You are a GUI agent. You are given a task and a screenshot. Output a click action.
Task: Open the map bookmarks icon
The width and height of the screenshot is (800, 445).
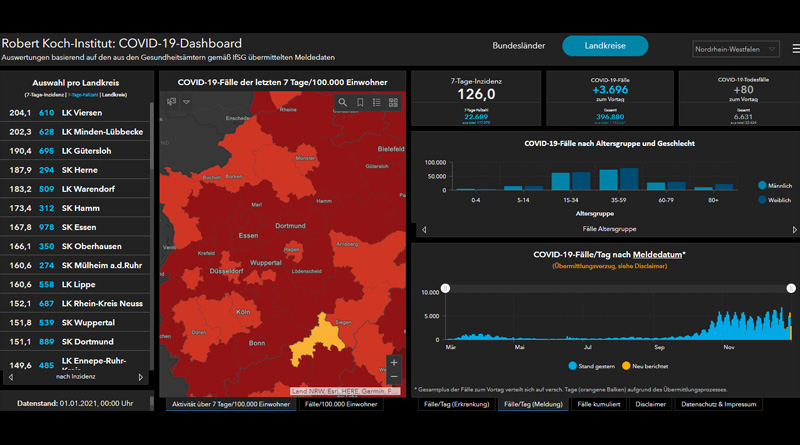(360, 103)
